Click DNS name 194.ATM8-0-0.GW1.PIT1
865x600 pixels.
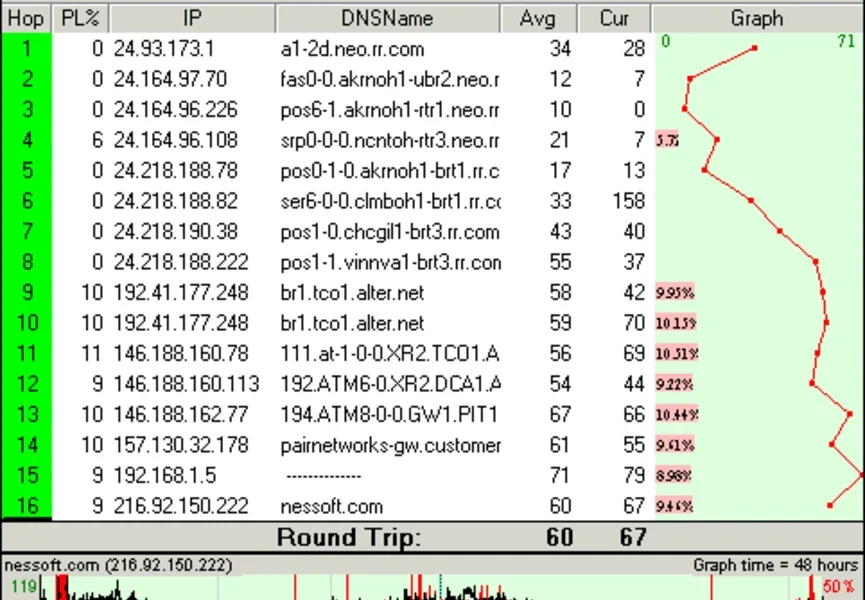(x=389, y=414)
